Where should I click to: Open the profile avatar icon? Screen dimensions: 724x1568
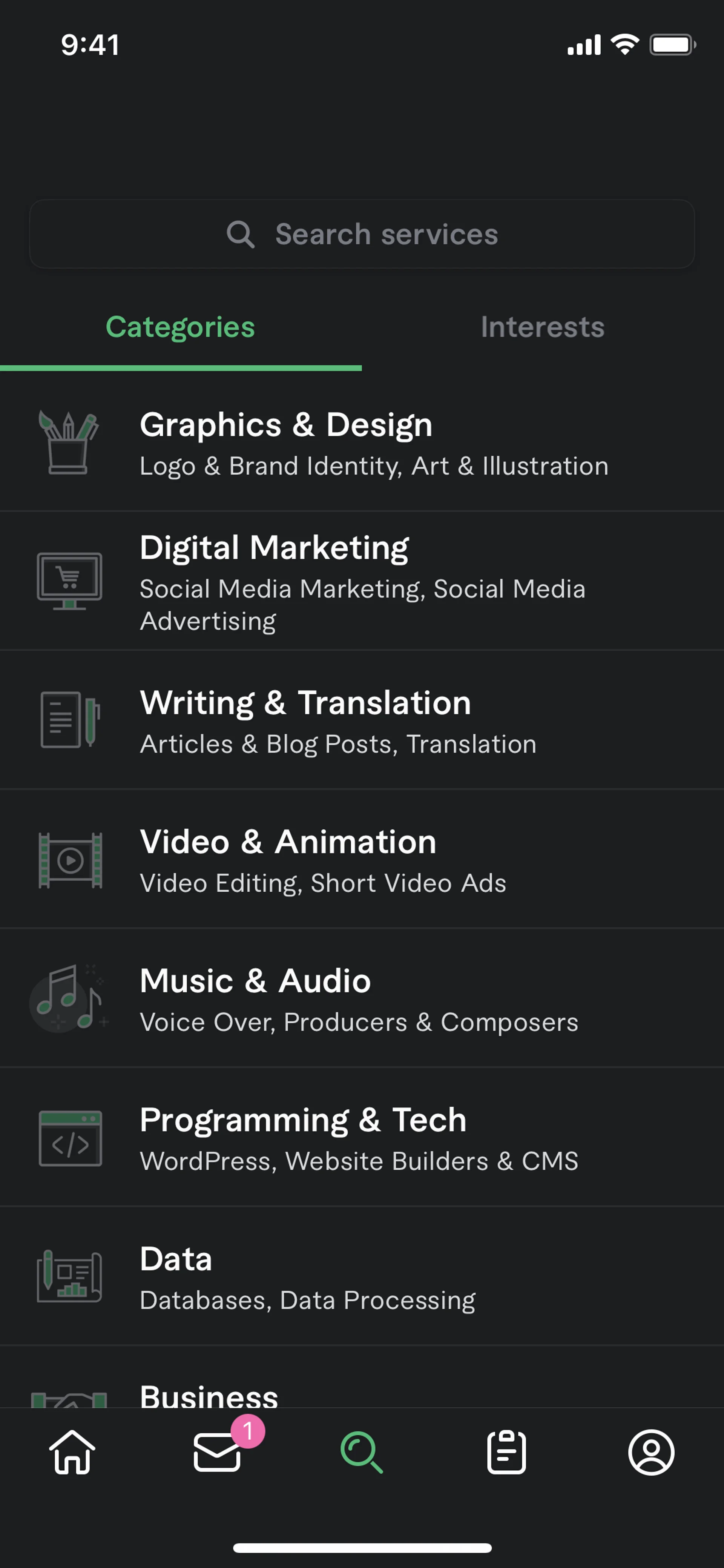tap(651, 1452)
